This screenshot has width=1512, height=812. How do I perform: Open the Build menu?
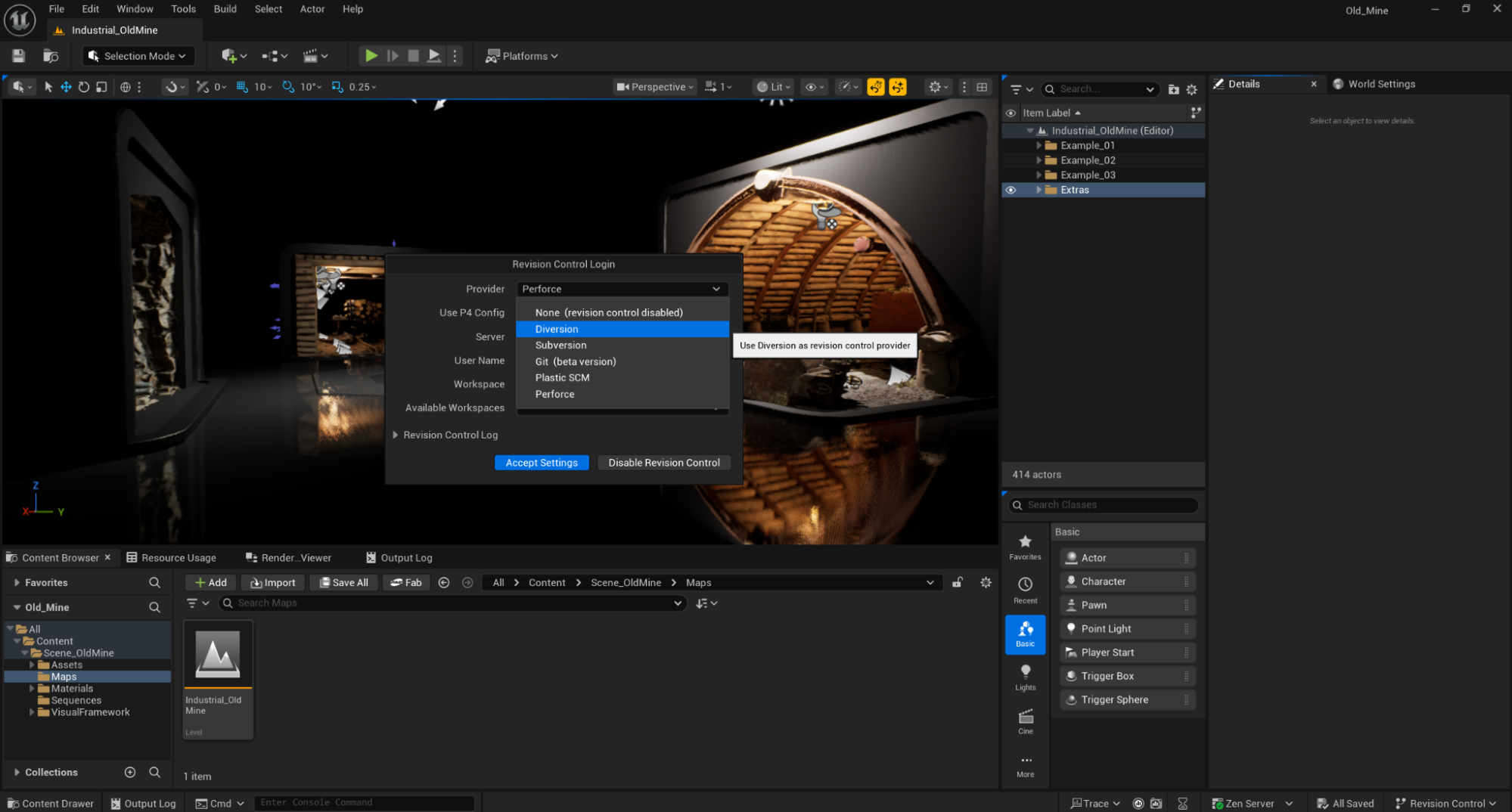pos(225,9)
